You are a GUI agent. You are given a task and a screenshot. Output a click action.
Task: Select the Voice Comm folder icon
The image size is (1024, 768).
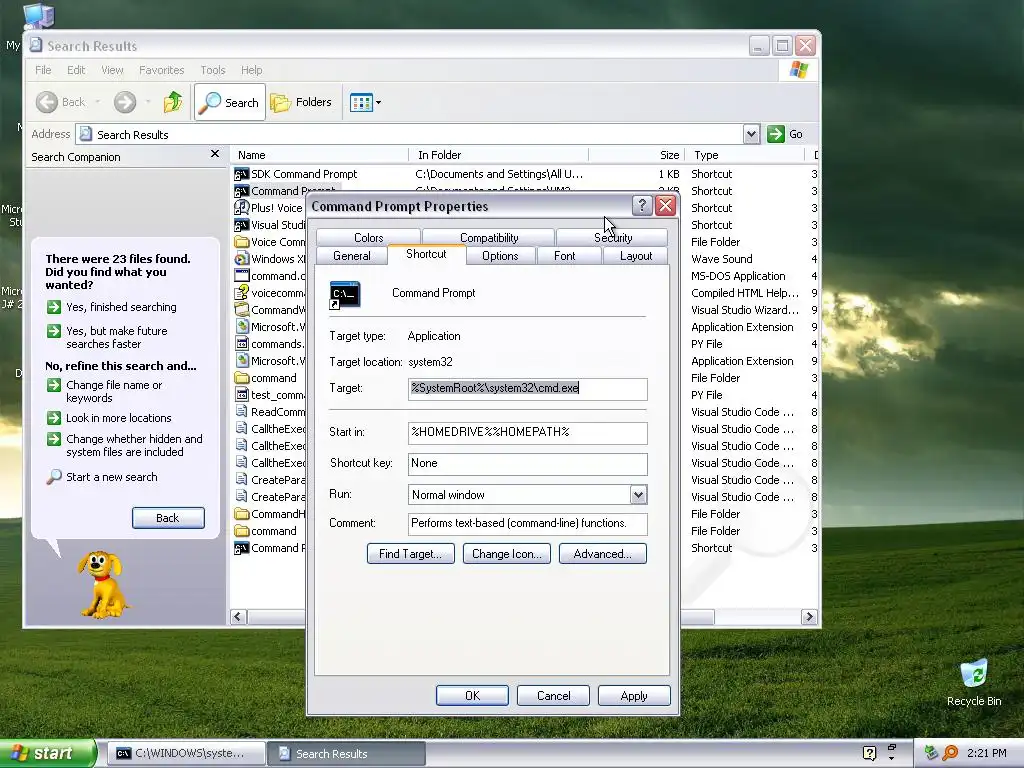pos(242,242)
